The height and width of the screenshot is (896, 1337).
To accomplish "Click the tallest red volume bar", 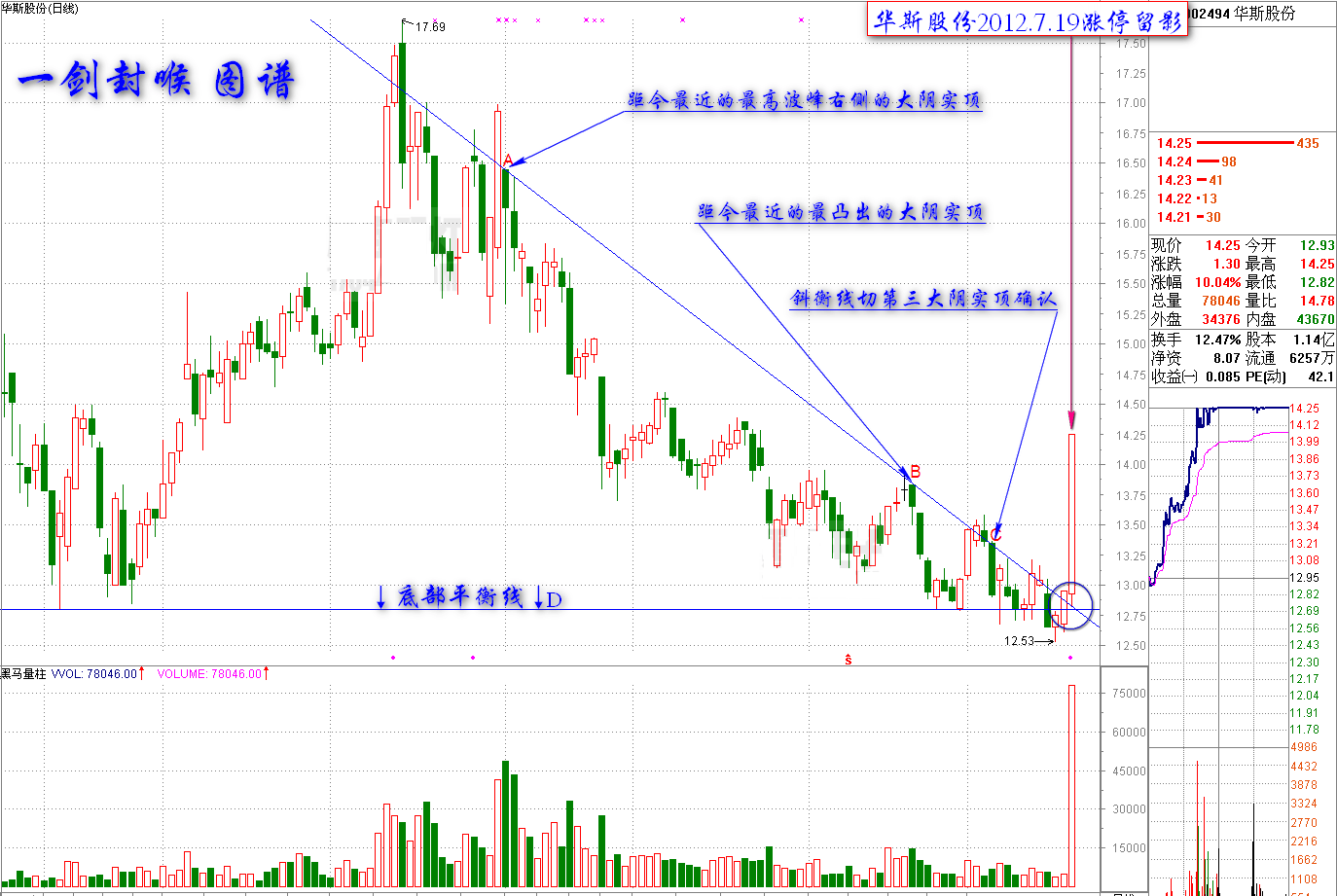I will pyautogui.click(x=1071, y=786).
